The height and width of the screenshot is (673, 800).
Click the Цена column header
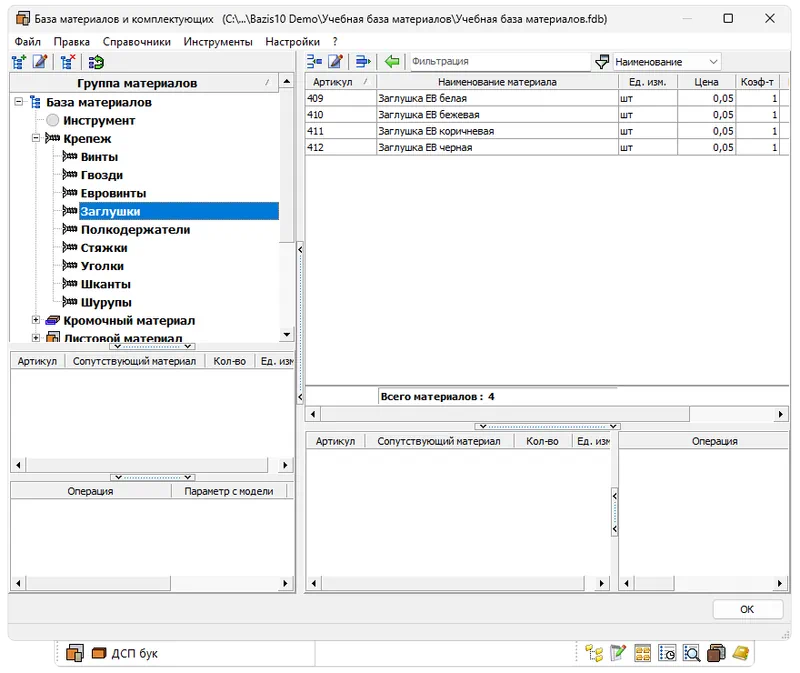point(706,82)
